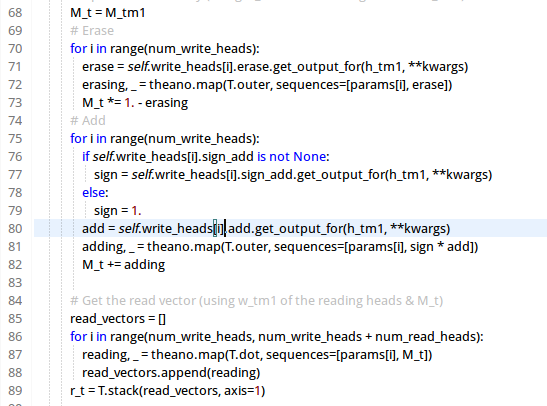Viewport: 547px width, 406px height.
Task: Click 'sign * add' expression on line 81
Action: (x=440, y=247)
